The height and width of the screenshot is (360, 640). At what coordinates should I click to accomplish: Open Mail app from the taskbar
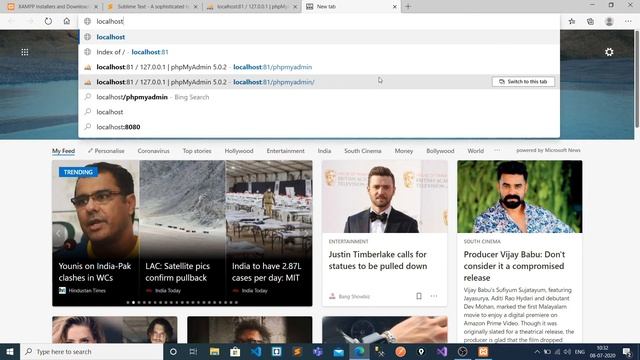(x=338, y=351)
